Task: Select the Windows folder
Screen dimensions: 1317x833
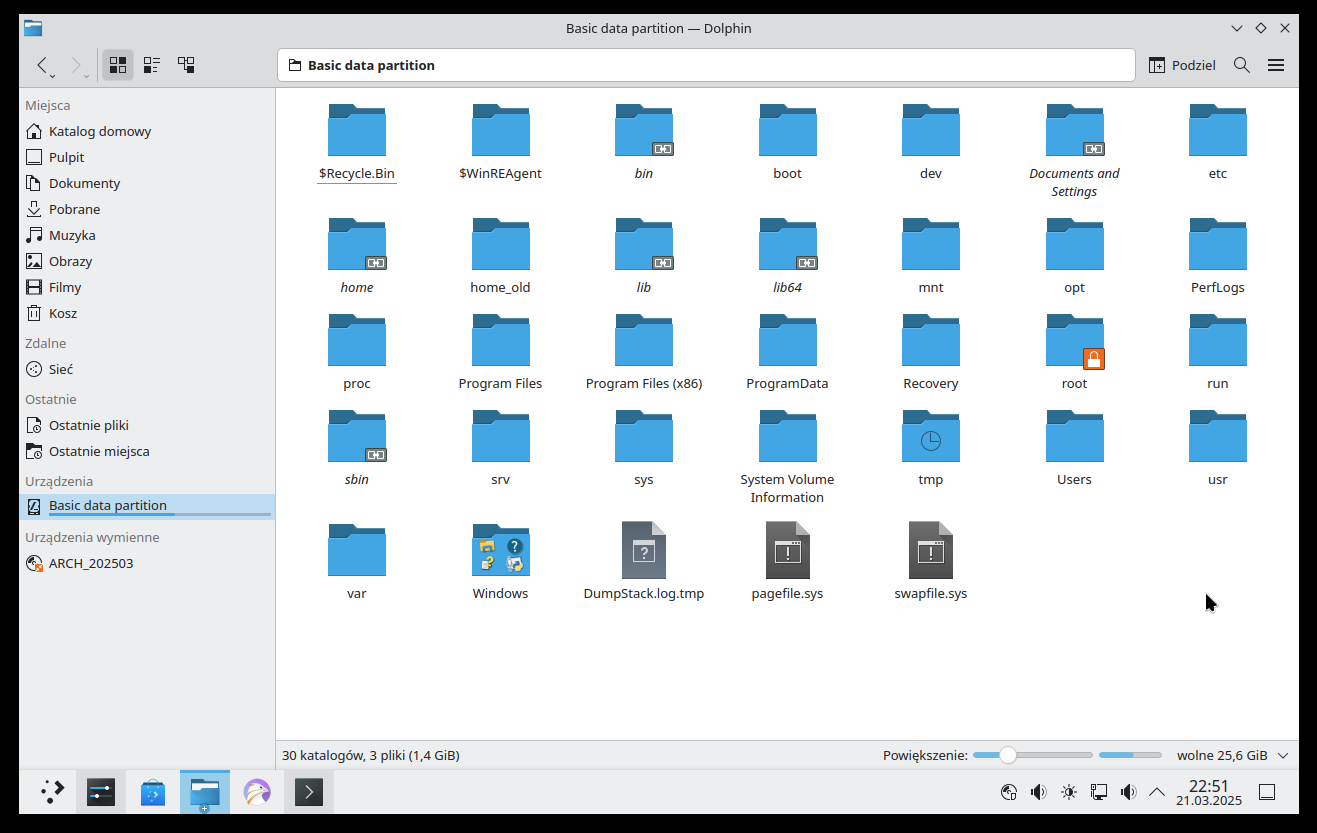Action: tap(500, 563)
